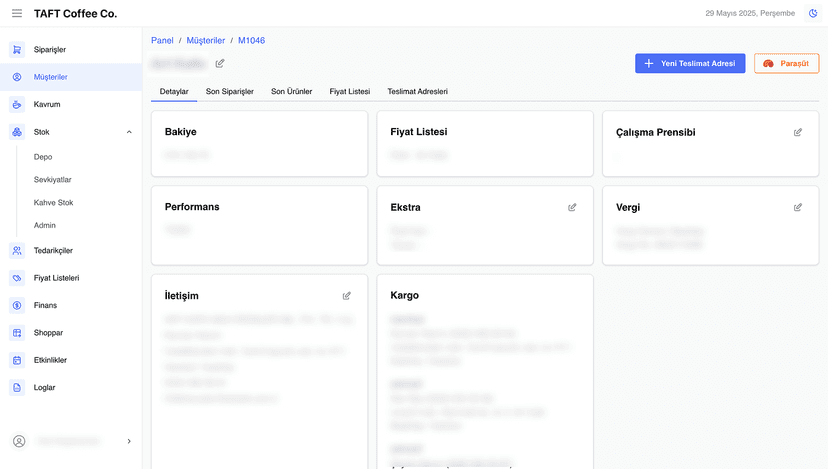The width and height of the screenshot is (828, 469).
Task: Open Loglar in the sidebar
Action: (x=71, y=388)
